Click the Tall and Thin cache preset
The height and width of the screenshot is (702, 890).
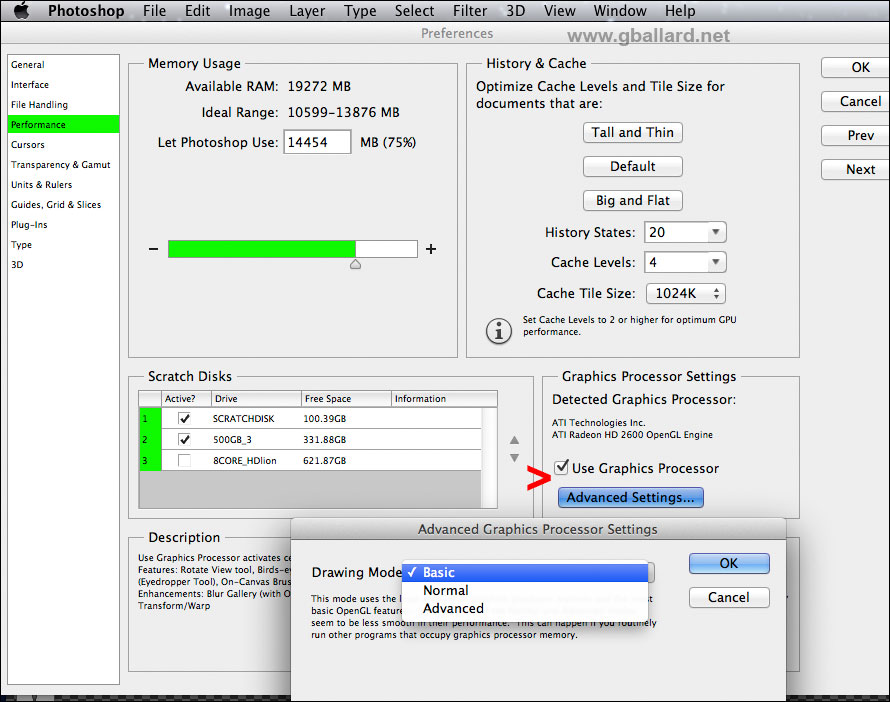[632, 132]
